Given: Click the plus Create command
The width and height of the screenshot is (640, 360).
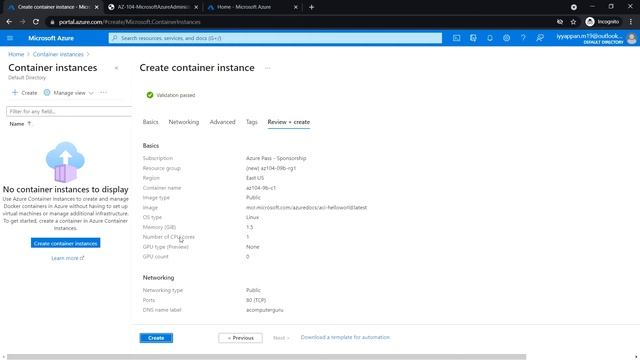Looking at the screenshot, I should point(24,93).
